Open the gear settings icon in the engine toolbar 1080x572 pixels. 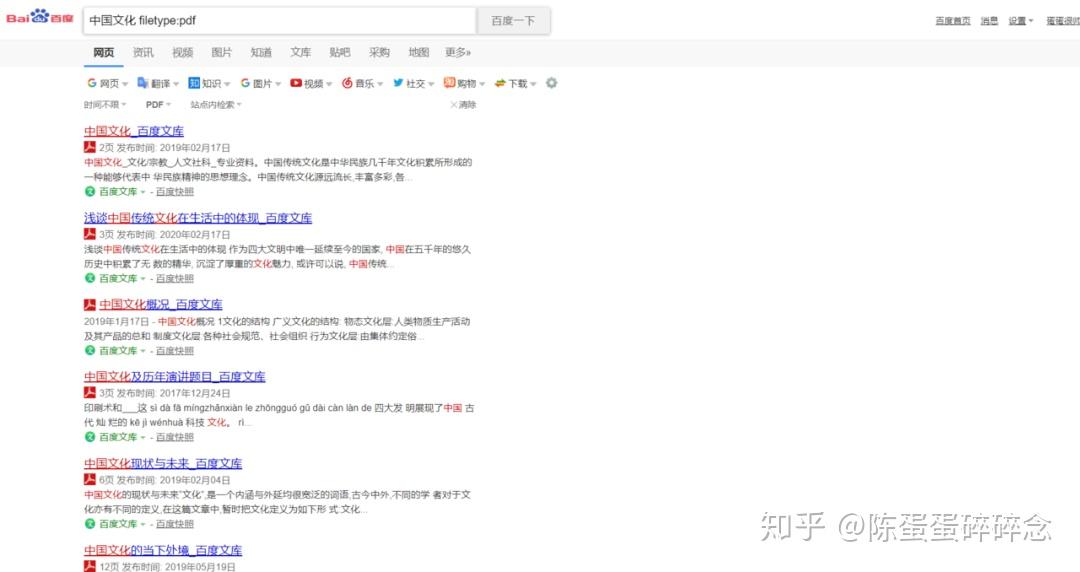[552, 83]
